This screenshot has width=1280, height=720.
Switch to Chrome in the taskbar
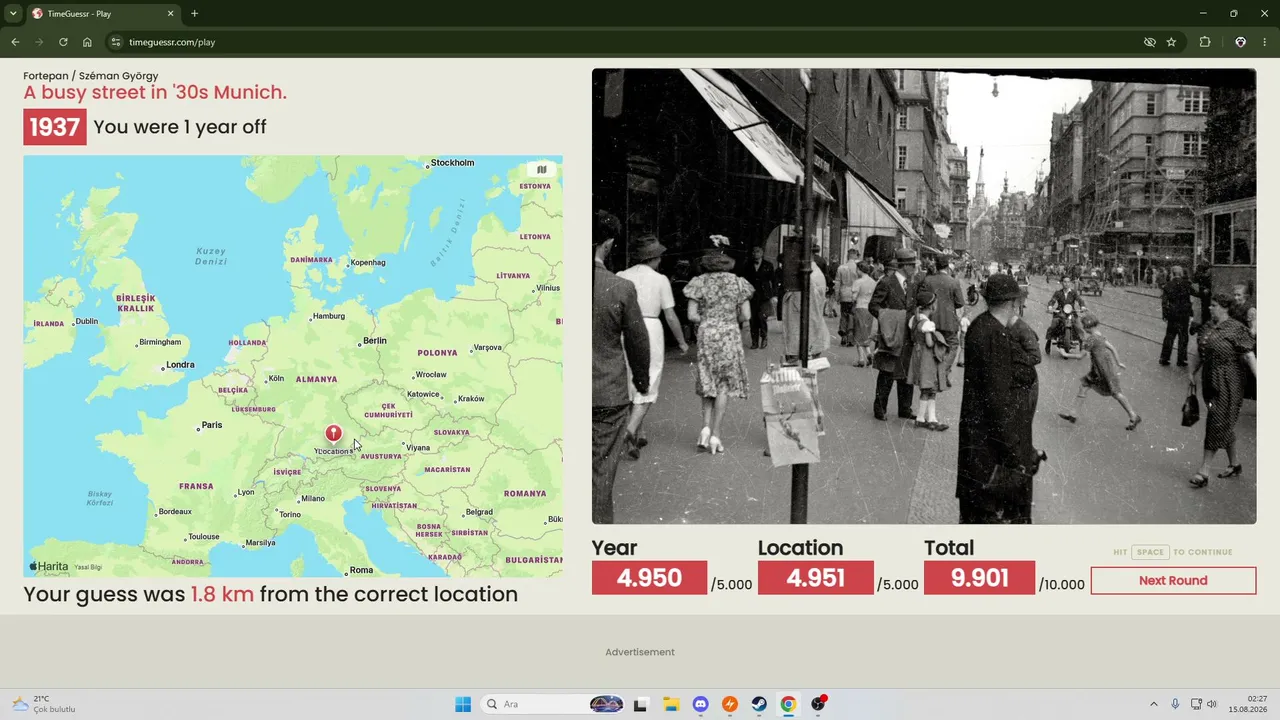tap(788, 704)
